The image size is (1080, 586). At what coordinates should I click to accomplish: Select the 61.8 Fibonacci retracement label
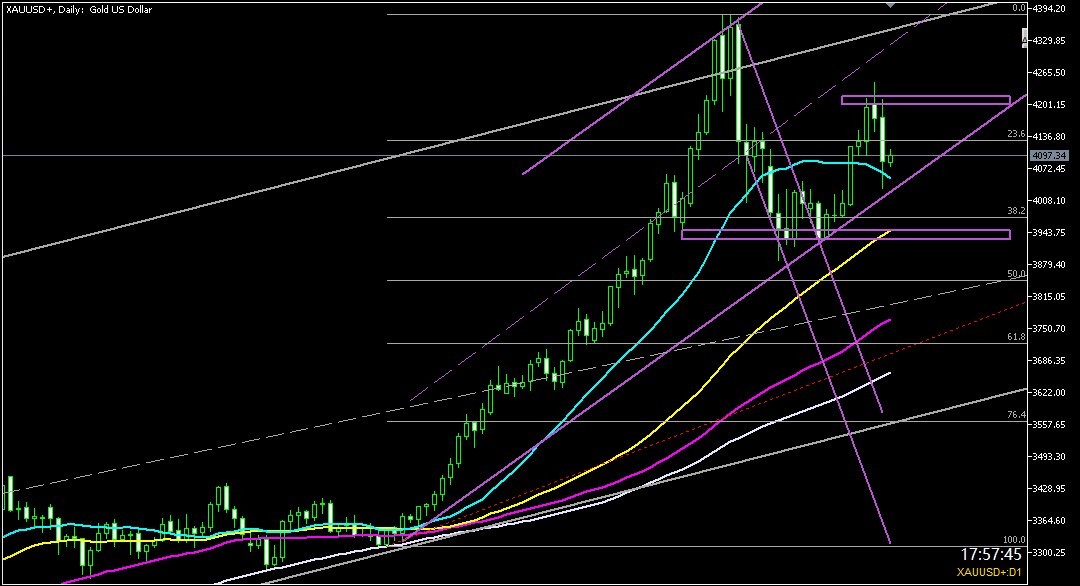click(x=1016, y=337)
